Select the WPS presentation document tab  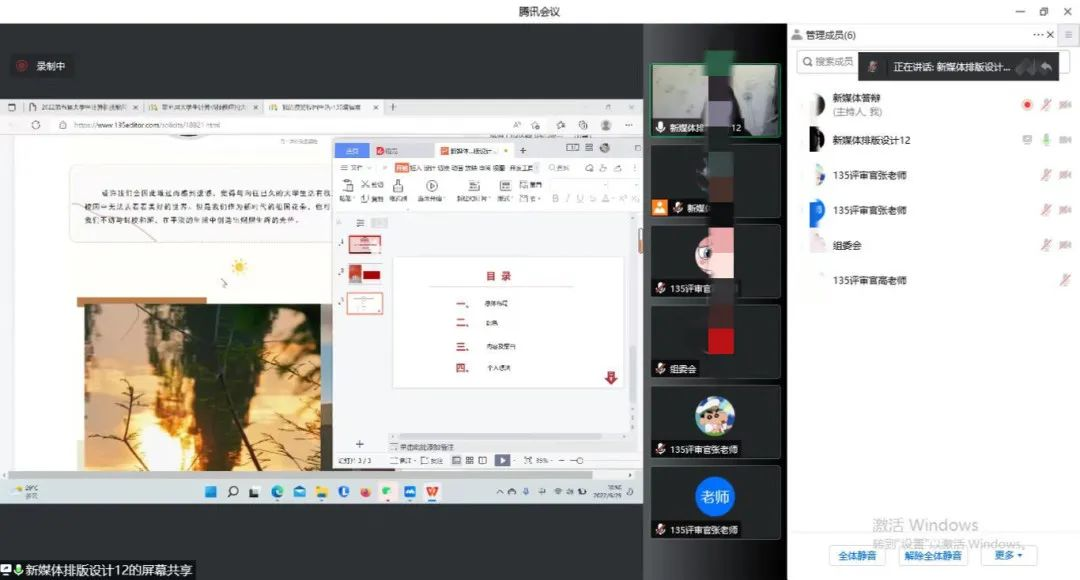click(x=472, y=150)
